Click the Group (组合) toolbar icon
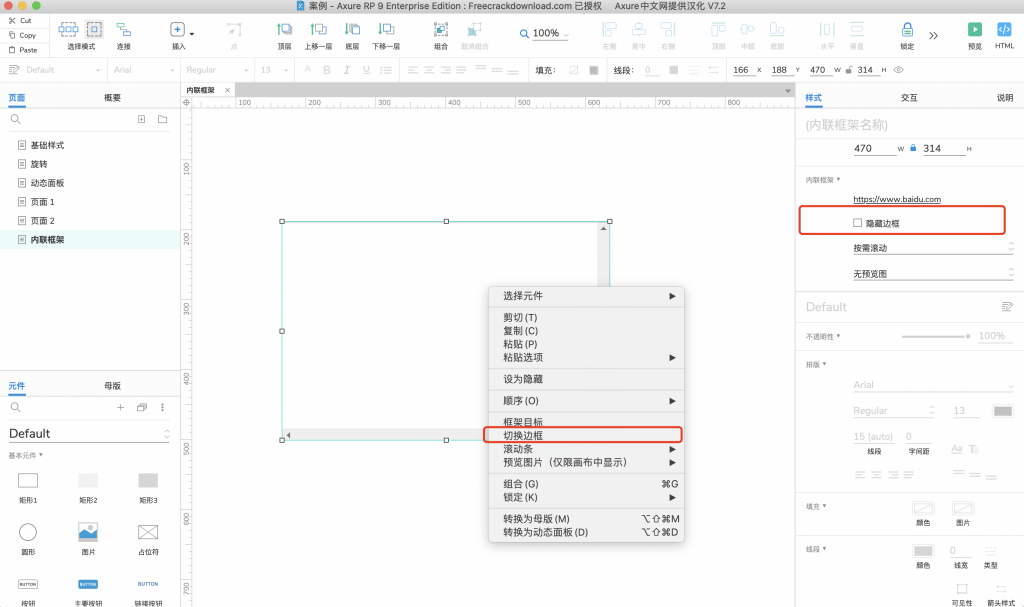This screenshot has height=607, width=1024. point(441,30)
